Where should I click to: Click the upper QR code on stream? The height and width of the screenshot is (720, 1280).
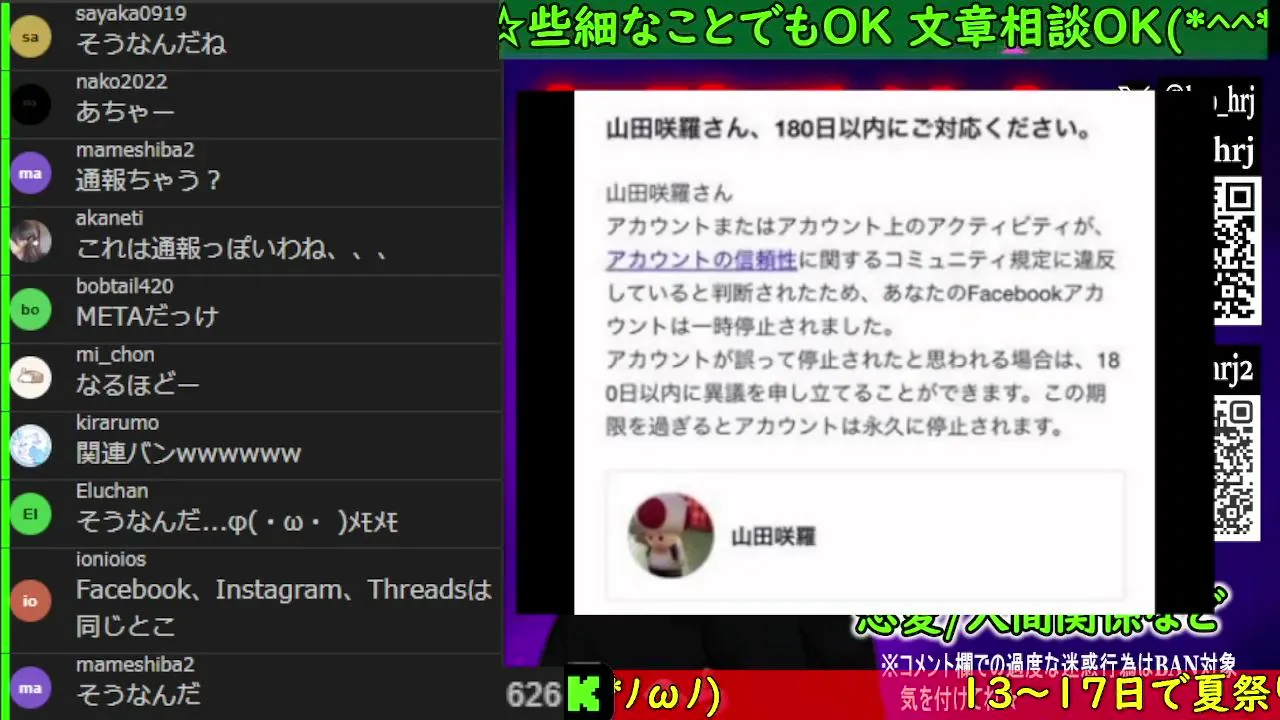coord(1236,251)
